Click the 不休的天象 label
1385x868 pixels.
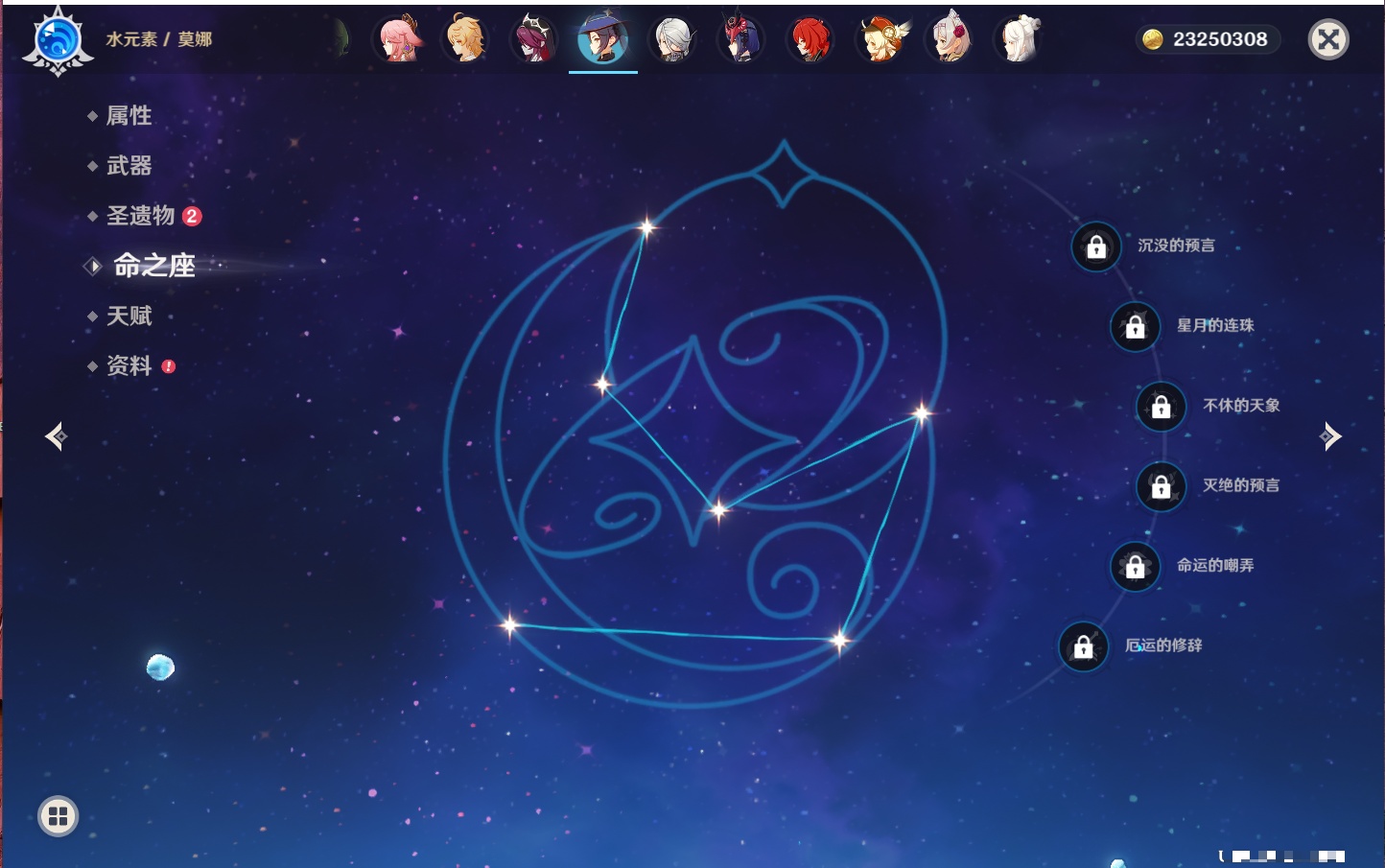coord(1241,406)
